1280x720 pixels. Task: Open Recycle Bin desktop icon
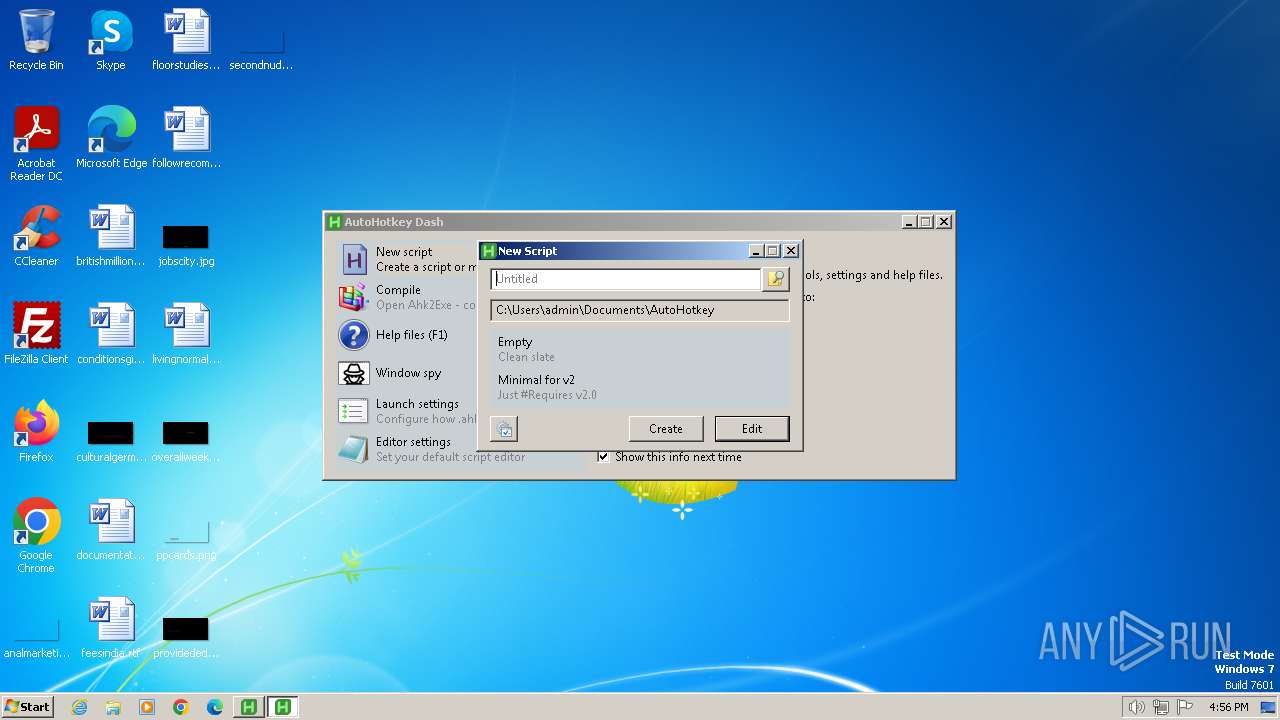click(x=36, y=40)
